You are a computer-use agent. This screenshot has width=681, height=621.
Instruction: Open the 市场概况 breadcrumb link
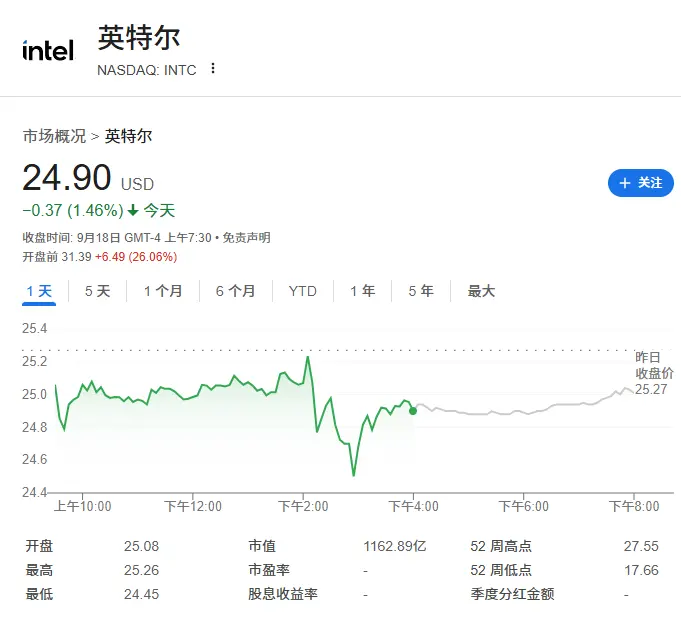[55, 136]
